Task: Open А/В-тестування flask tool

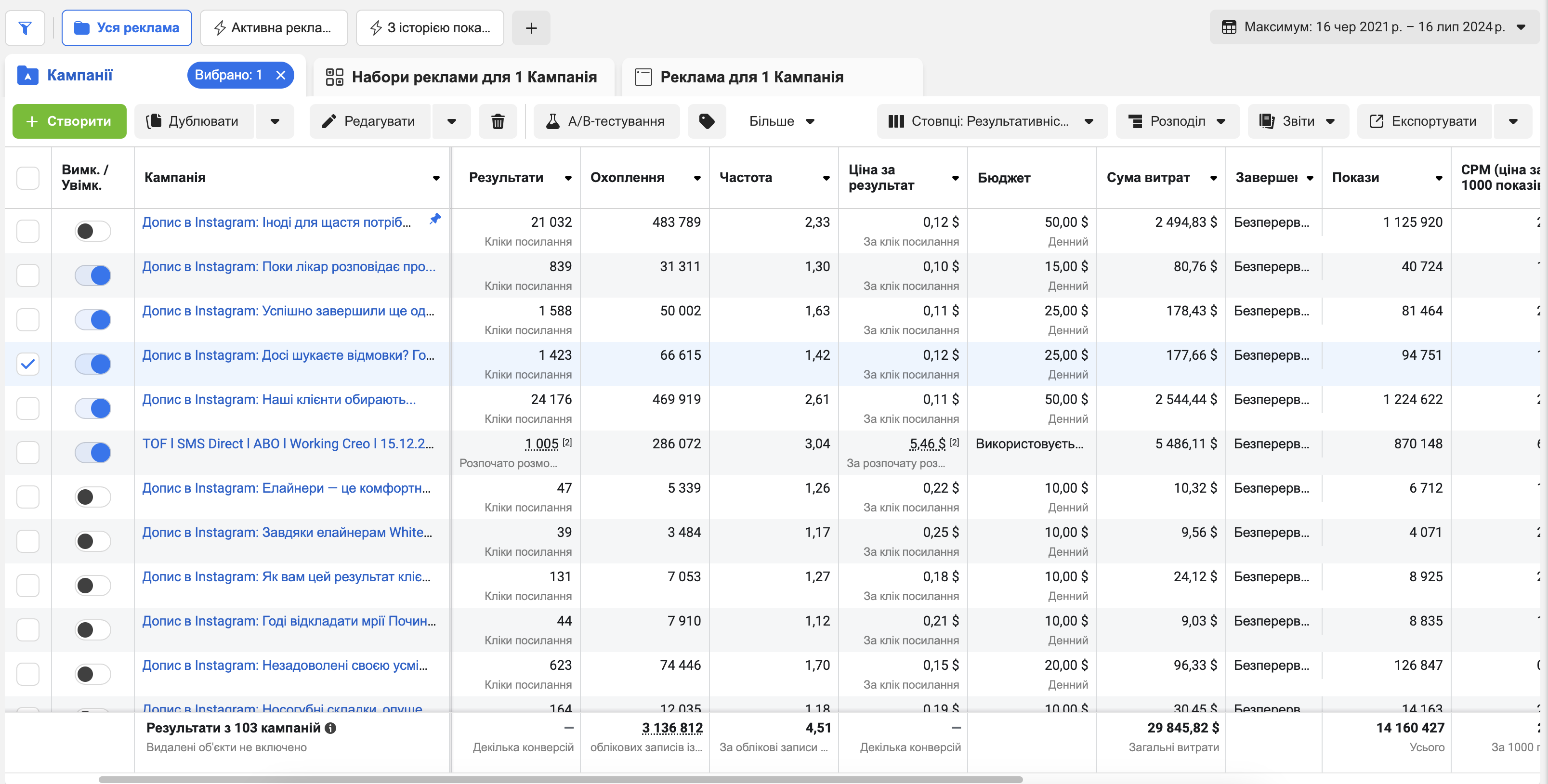Action: coord(606,121)
